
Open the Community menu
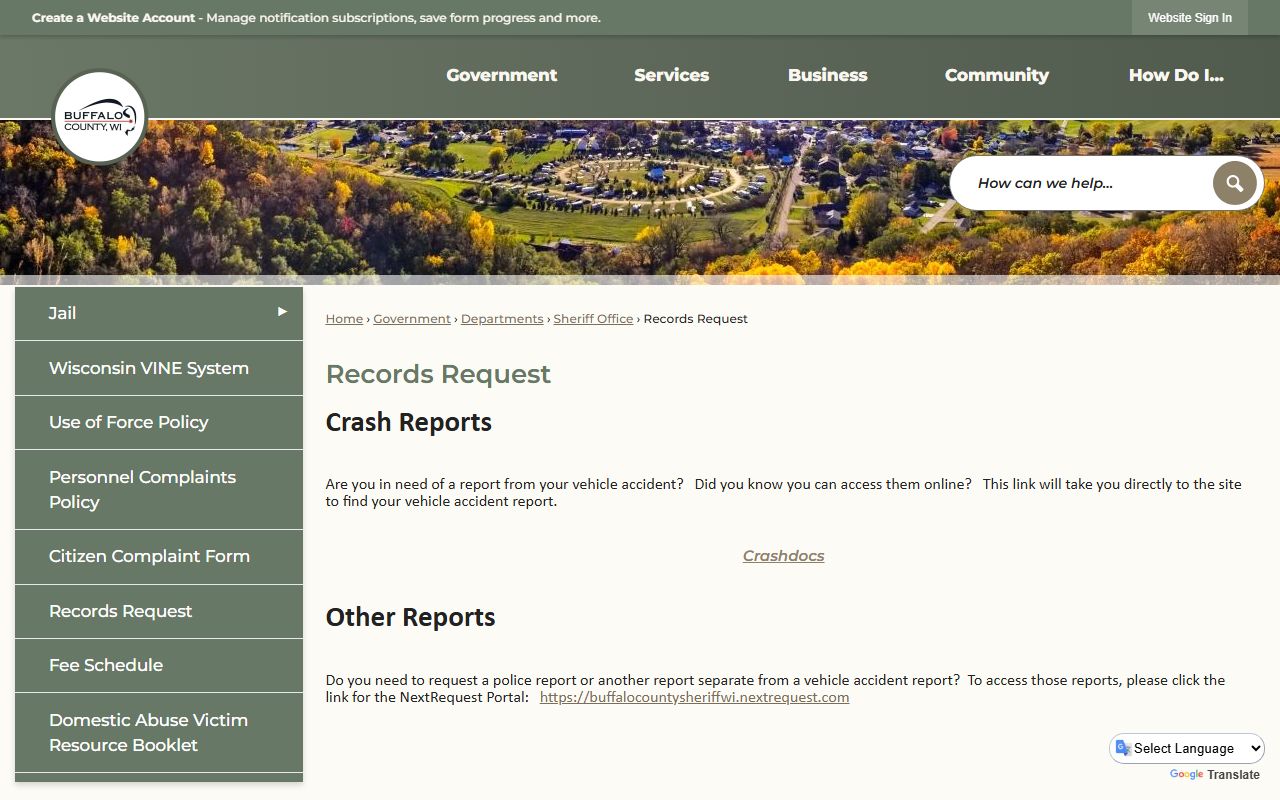tap(996, 75)
